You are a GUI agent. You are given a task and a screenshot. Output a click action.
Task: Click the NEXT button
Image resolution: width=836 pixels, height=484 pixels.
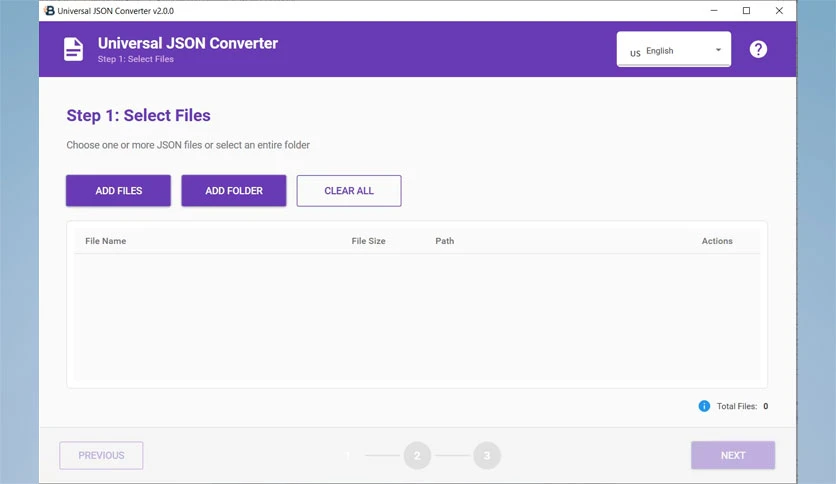733,456
